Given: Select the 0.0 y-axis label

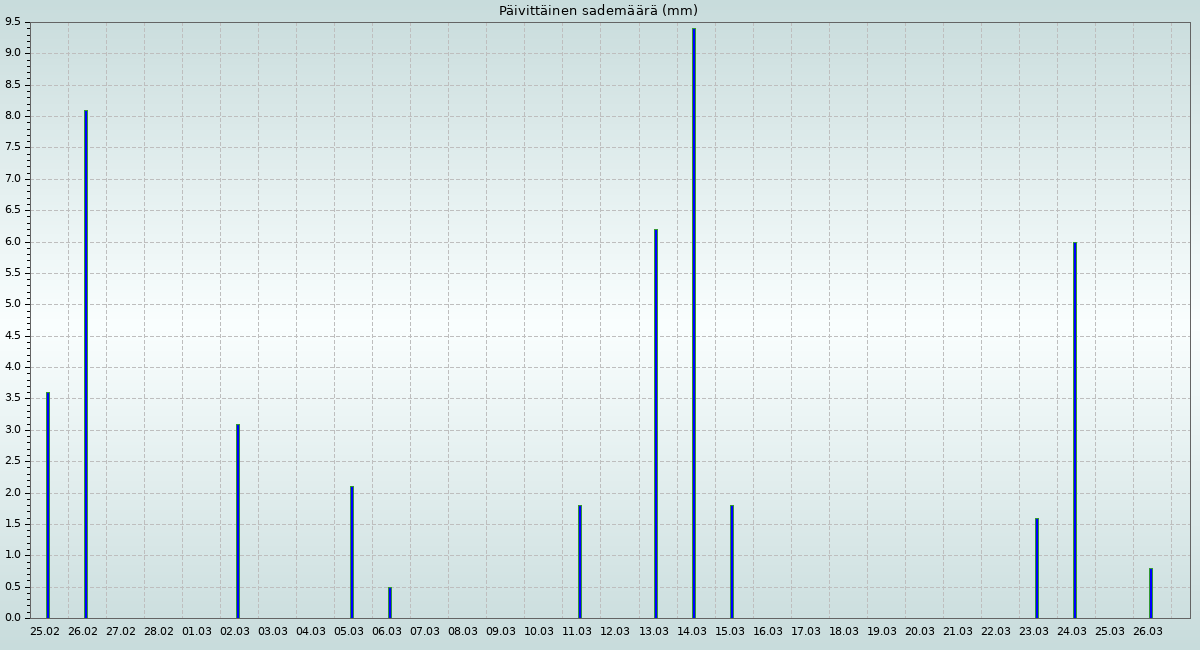Looking at the screenshot, I should pos(12,618).
